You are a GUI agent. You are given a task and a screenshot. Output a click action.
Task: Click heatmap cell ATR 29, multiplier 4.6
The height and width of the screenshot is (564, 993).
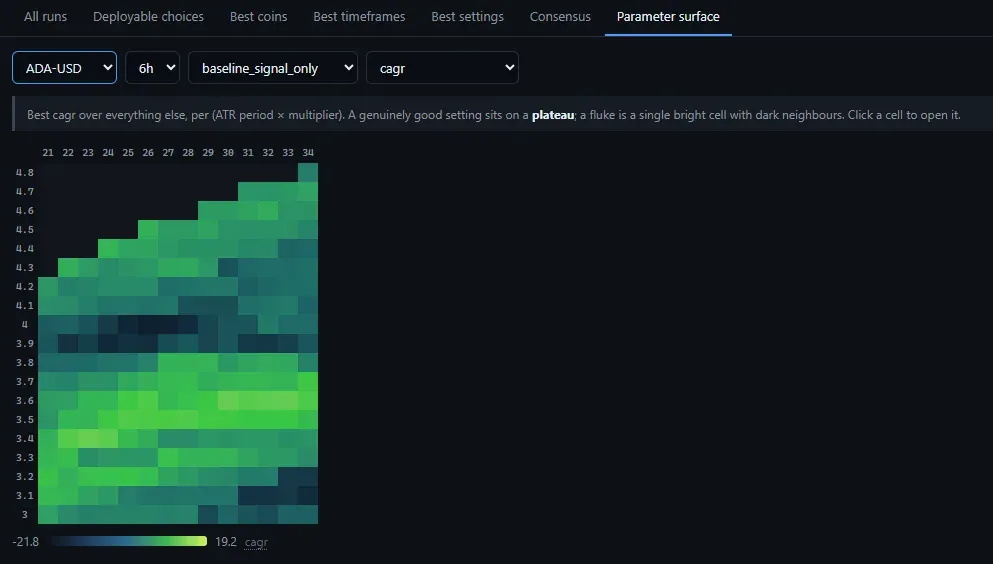point(208,210)
